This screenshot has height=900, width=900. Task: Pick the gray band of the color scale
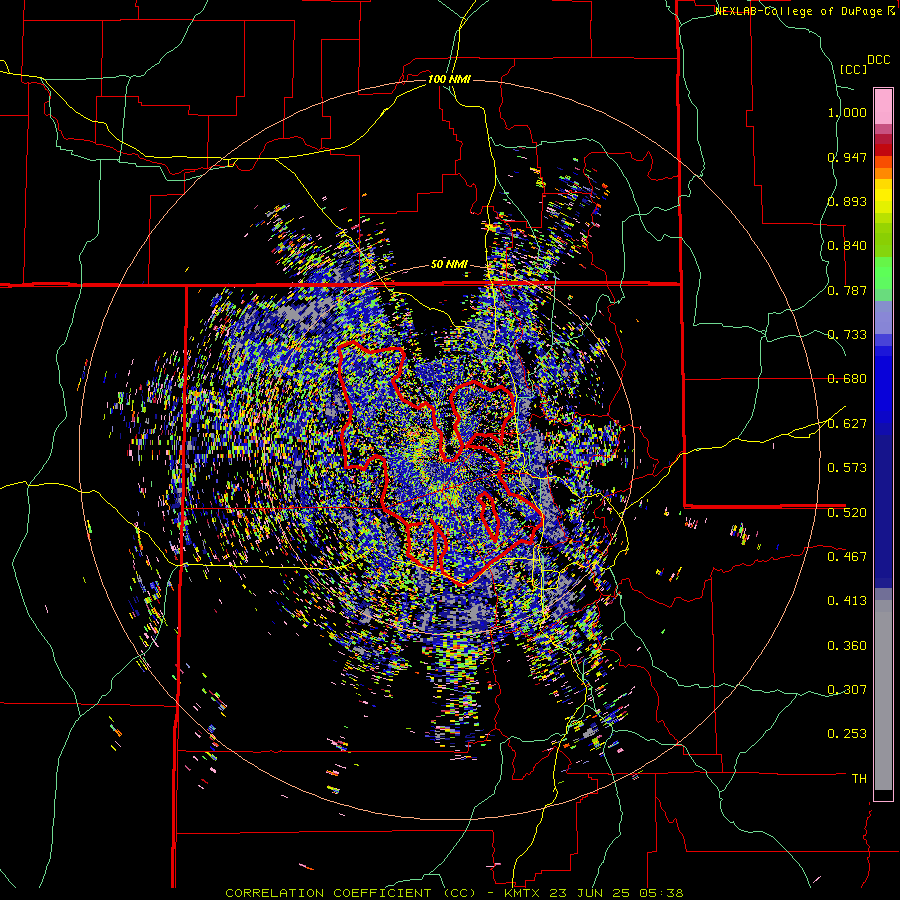(x=883, y=695)
